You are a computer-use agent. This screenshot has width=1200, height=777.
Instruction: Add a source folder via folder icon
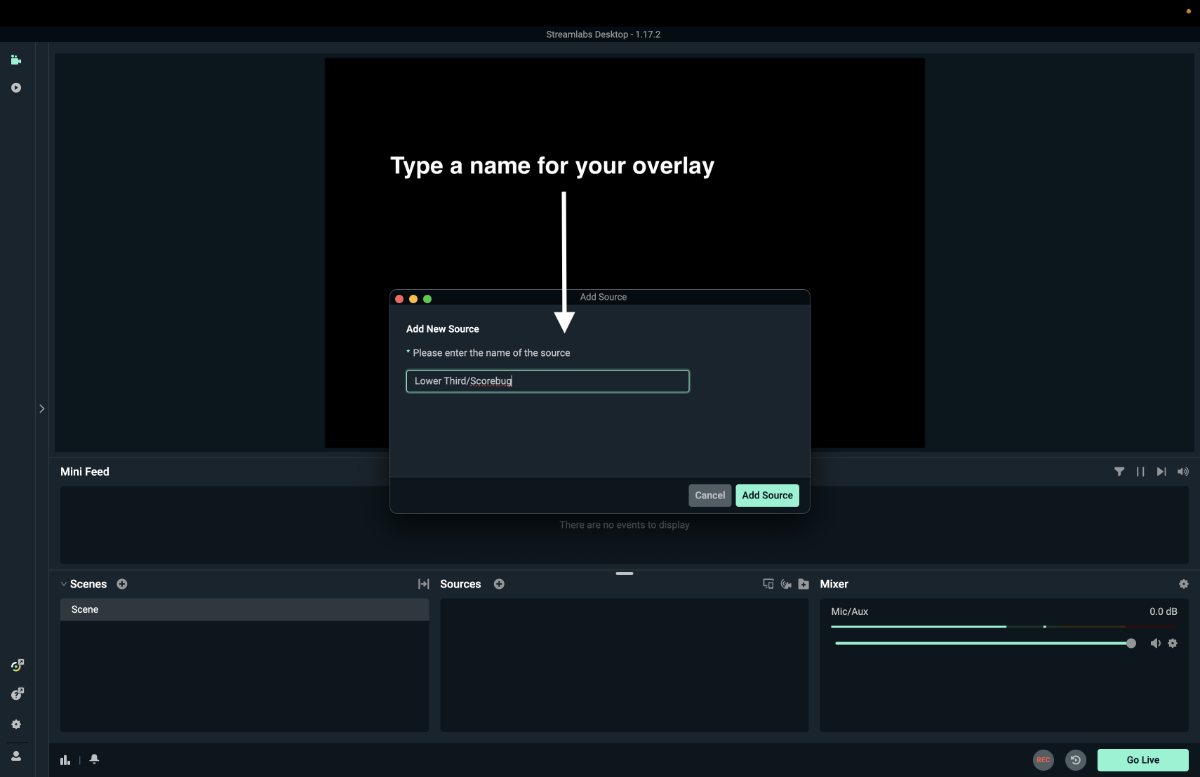tap(803, 584)
